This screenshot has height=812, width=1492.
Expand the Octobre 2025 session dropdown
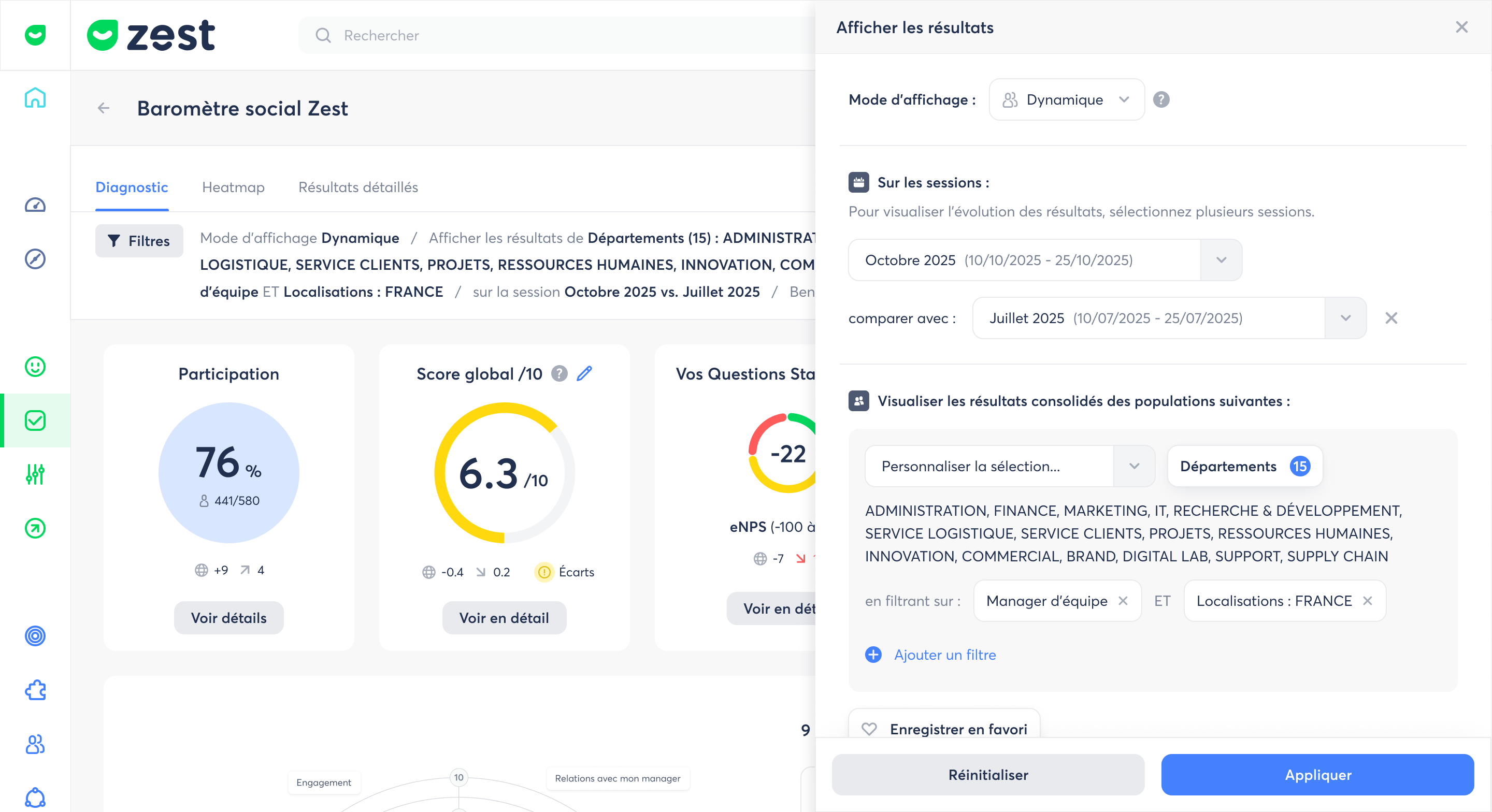[x=1221, y=260]
